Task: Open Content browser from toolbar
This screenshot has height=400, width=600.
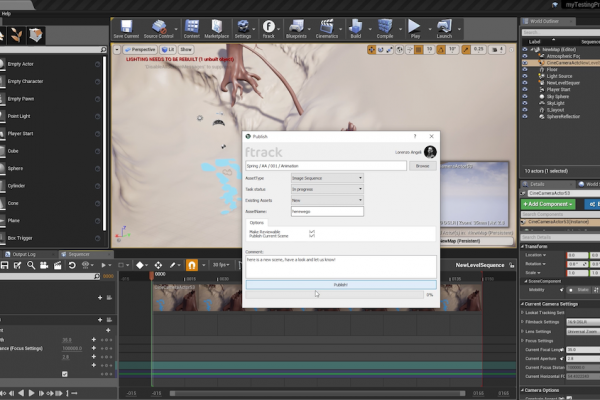Action: point(192,29)
